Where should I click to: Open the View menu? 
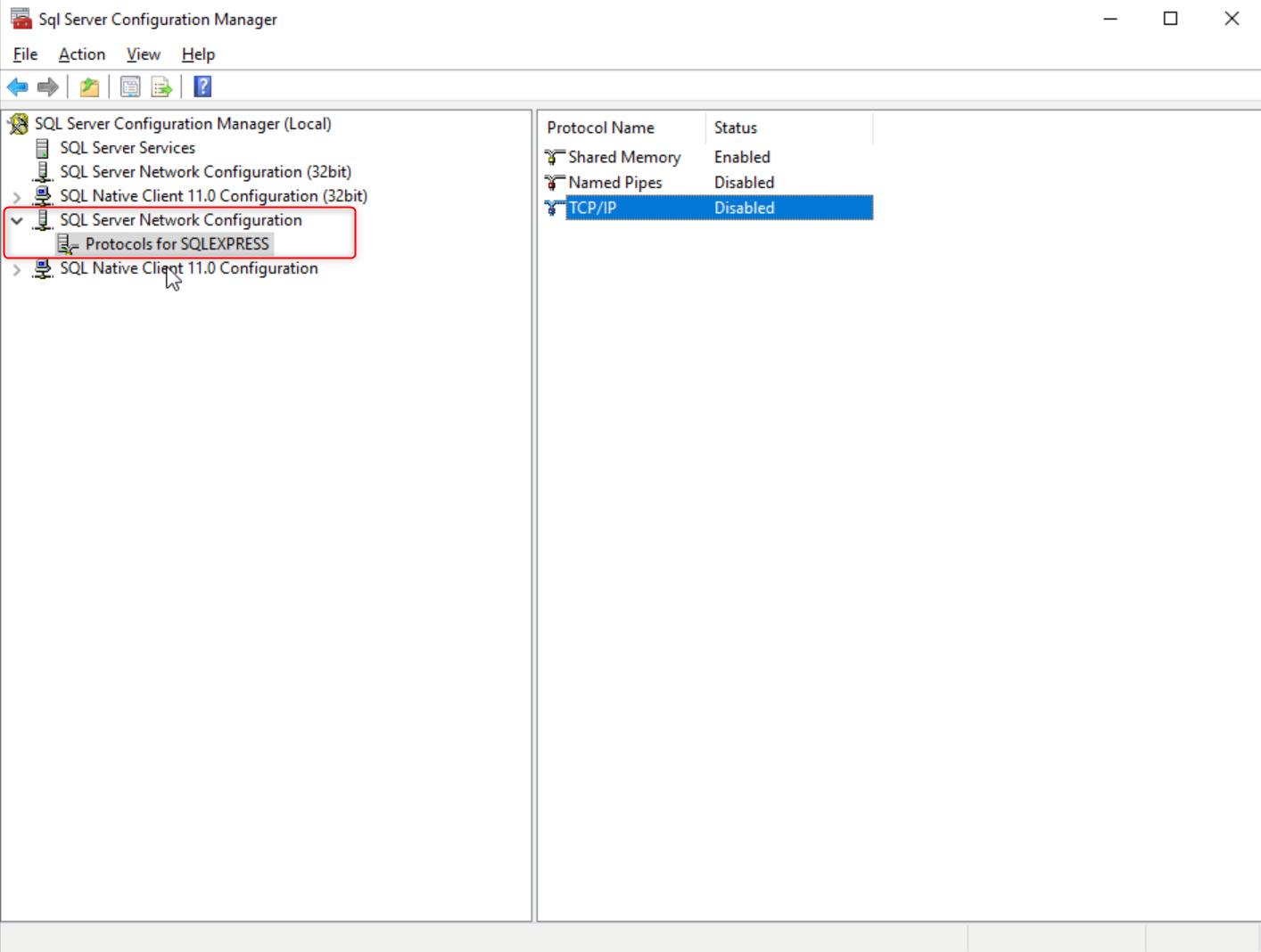143,54
